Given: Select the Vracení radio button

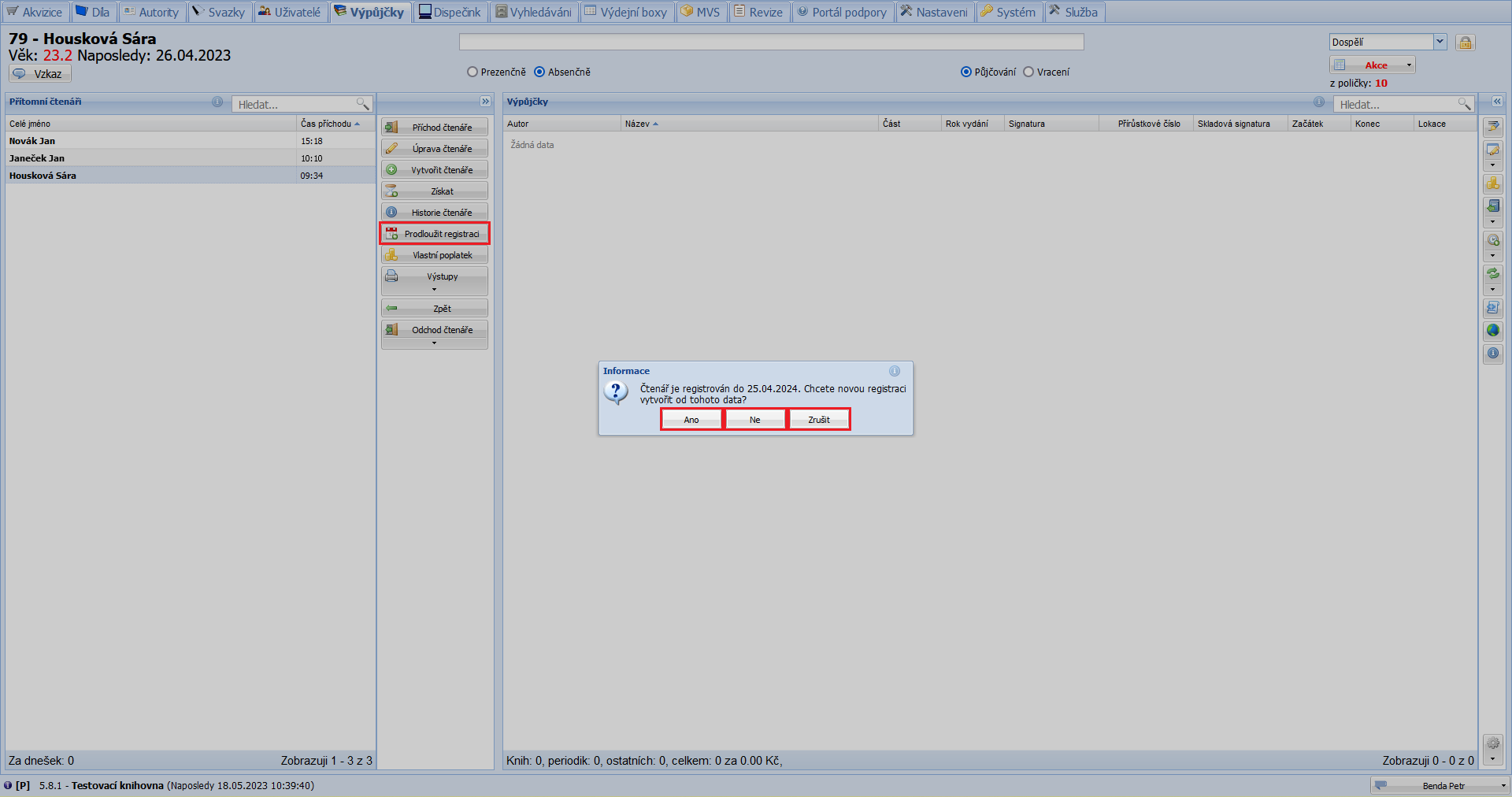Looking at the screenshot, I should (1028, 72).
